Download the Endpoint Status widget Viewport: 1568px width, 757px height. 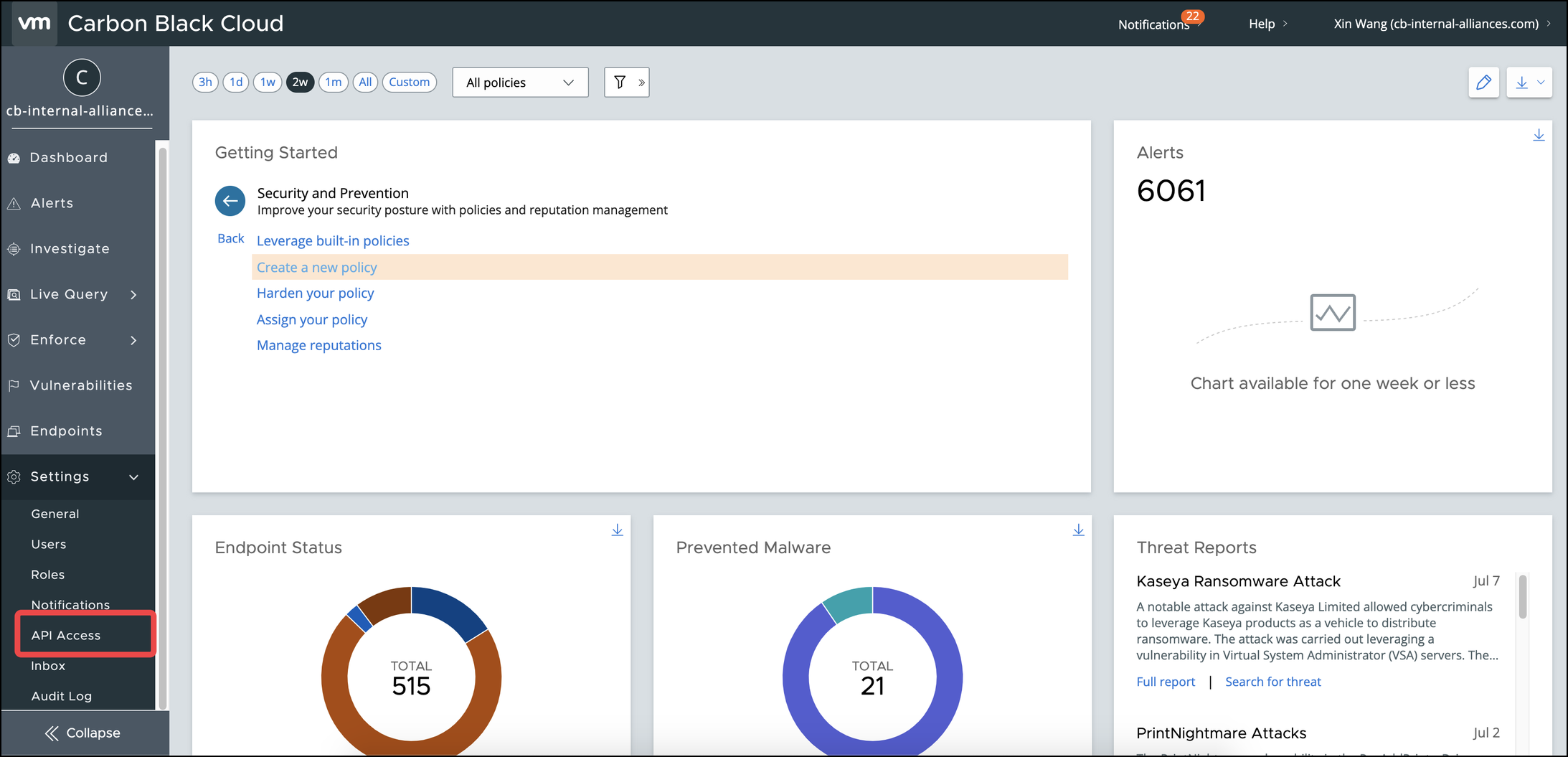617,530
